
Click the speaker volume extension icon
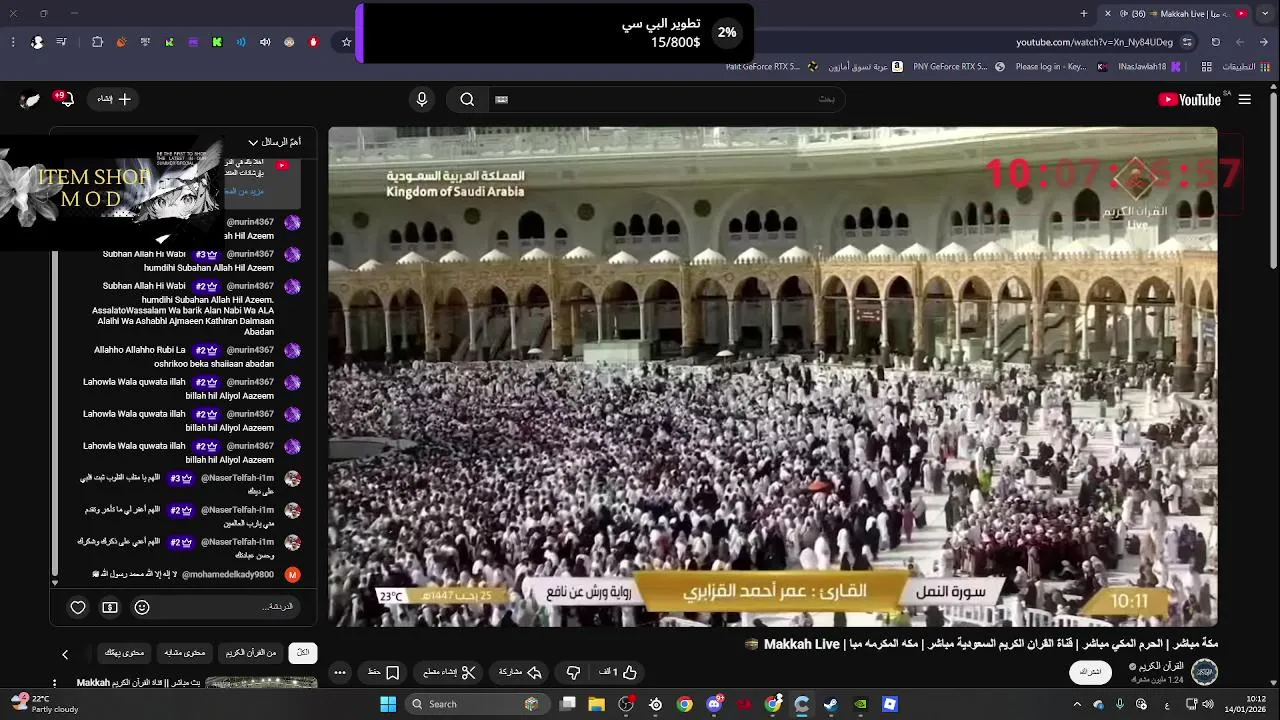pos(265,42)
